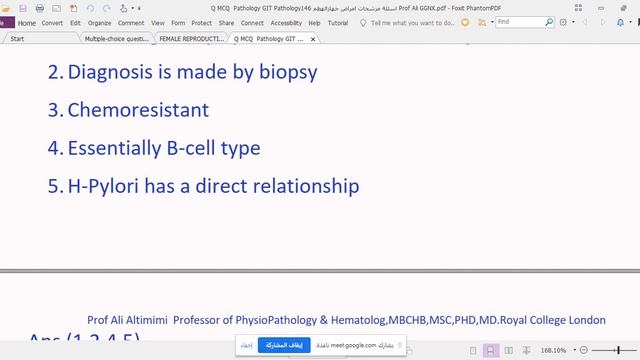Screen dimensions: 640x360
Task: Expand the zoom percentage dropdown
Action: (574, 350)
